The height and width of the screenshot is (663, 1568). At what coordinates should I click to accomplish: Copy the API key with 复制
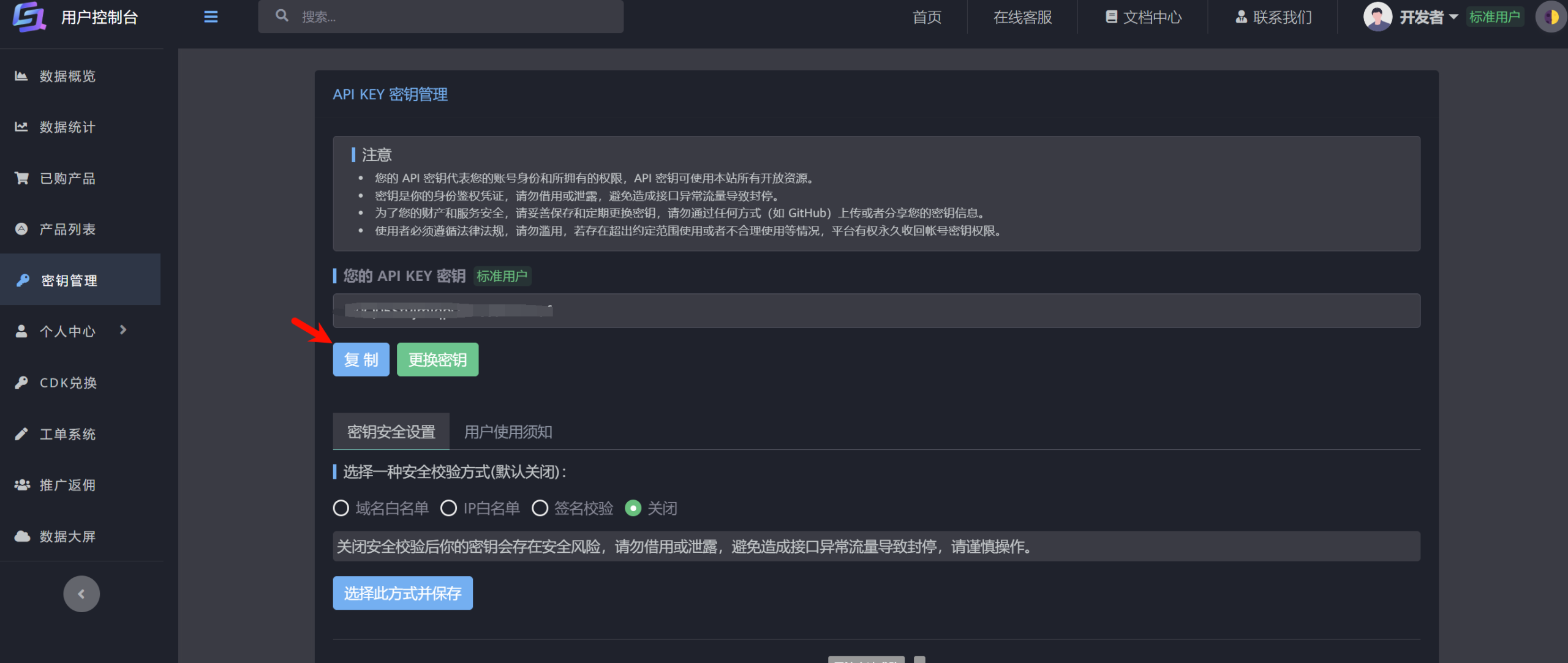point(361,359)
